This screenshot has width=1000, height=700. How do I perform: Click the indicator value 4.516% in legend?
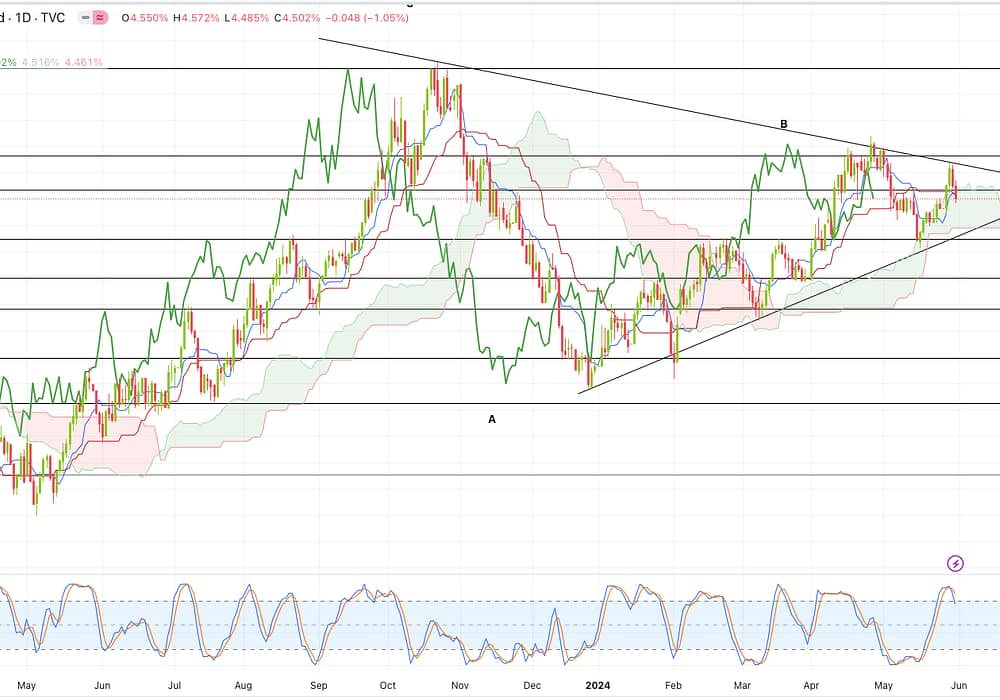click(39, 62)
